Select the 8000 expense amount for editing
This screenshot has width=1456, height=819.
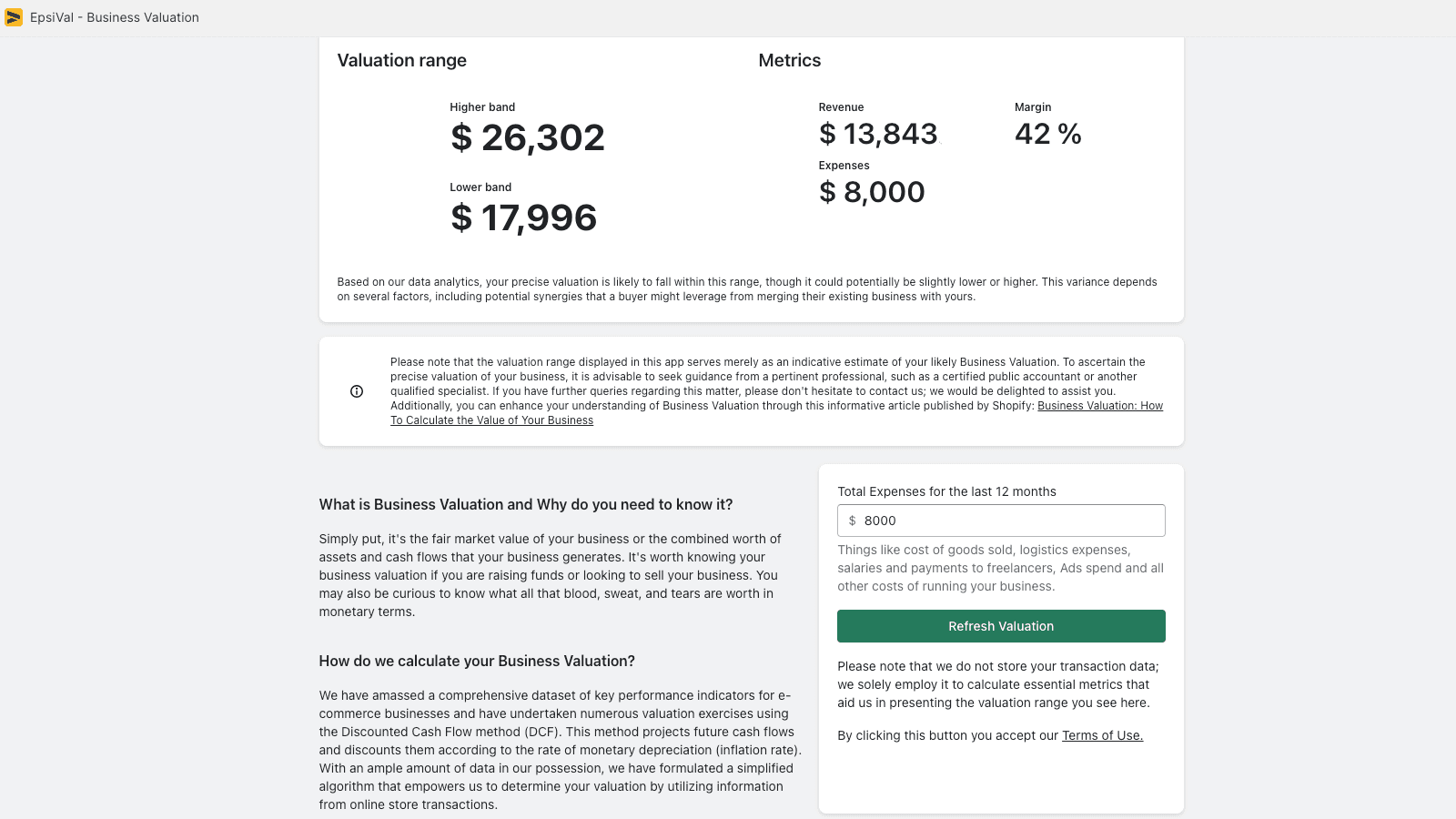(881, 521)
